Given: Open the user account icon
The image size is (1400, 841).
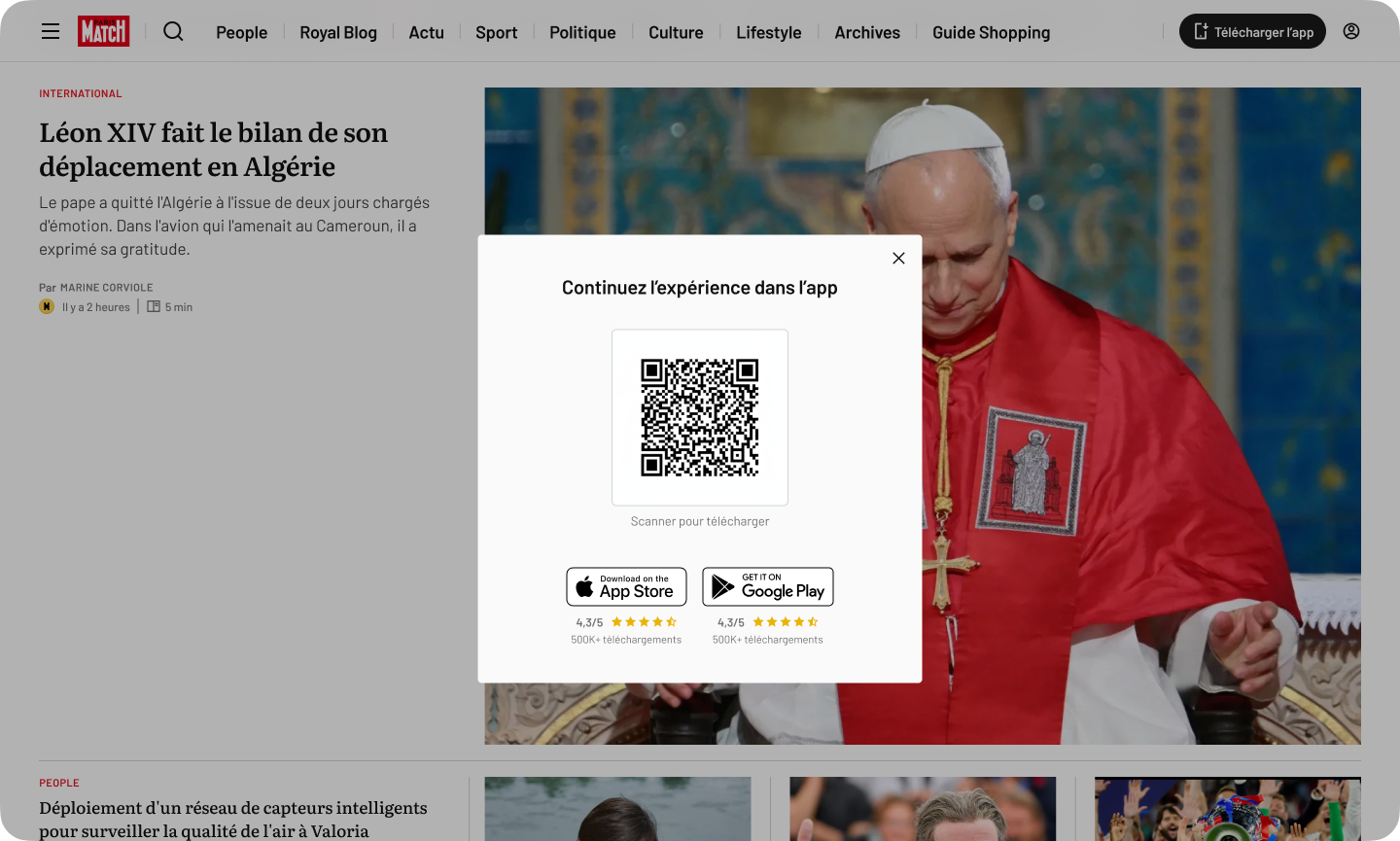Looking at the screenshot, I should (x=1351, y=31).
